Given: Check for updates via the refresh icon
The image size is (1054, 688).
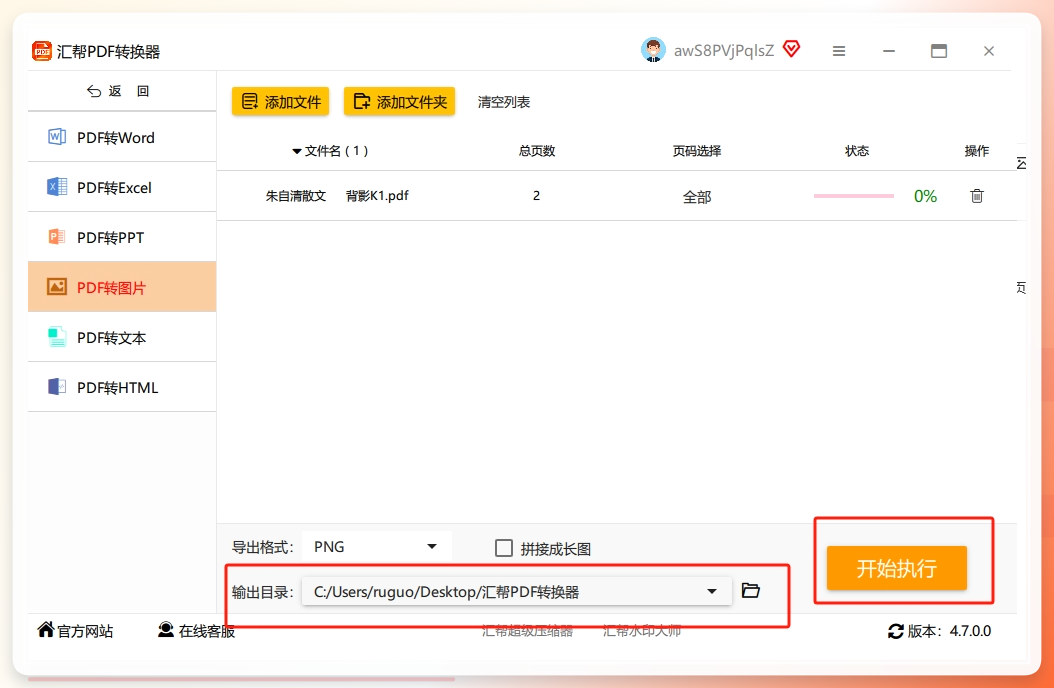Looking at the screenshot, I should click(895, 632).
